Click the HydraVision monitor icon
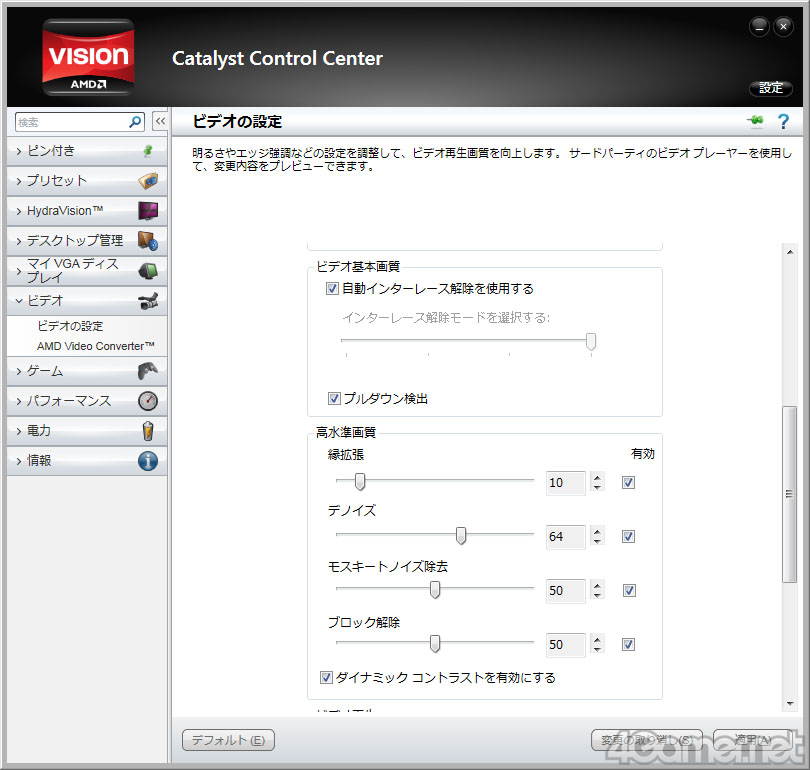The width and height of the screenshot is (810, 770). [148, 211]
